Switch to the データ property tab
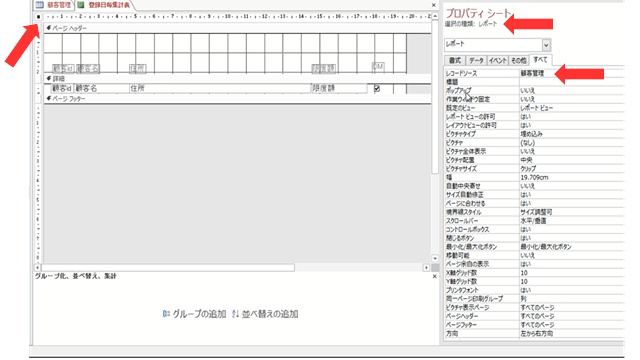 [476, 60]
